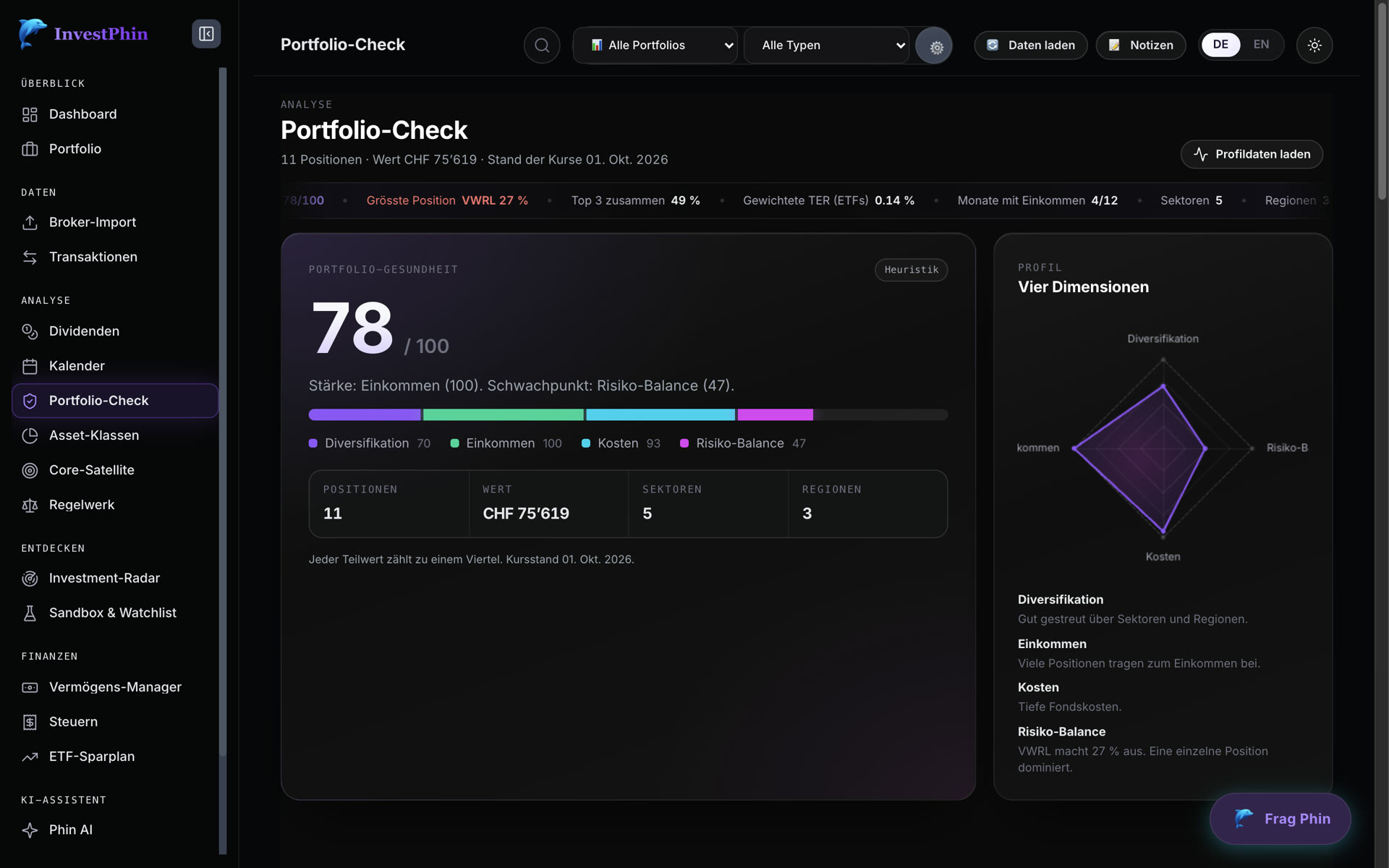Click the InvestPhin dolphin logo
Image resolution: width=1389 pixels, height=868 pixels.
(x=33, y=34)
